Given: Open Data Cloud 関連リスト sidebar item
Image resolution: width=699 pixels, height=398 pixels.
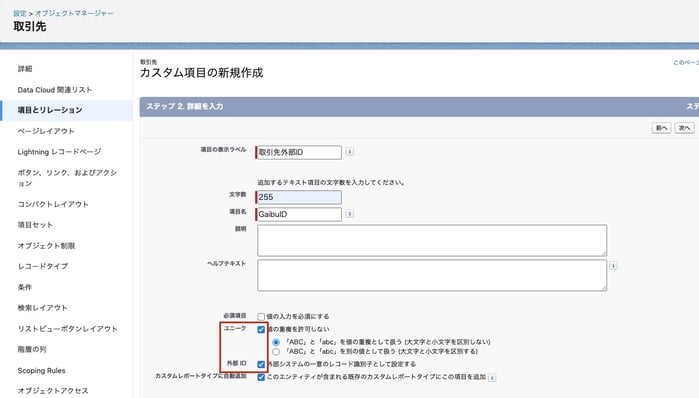Looking at the screenshot, I should (x=55, y=90).
